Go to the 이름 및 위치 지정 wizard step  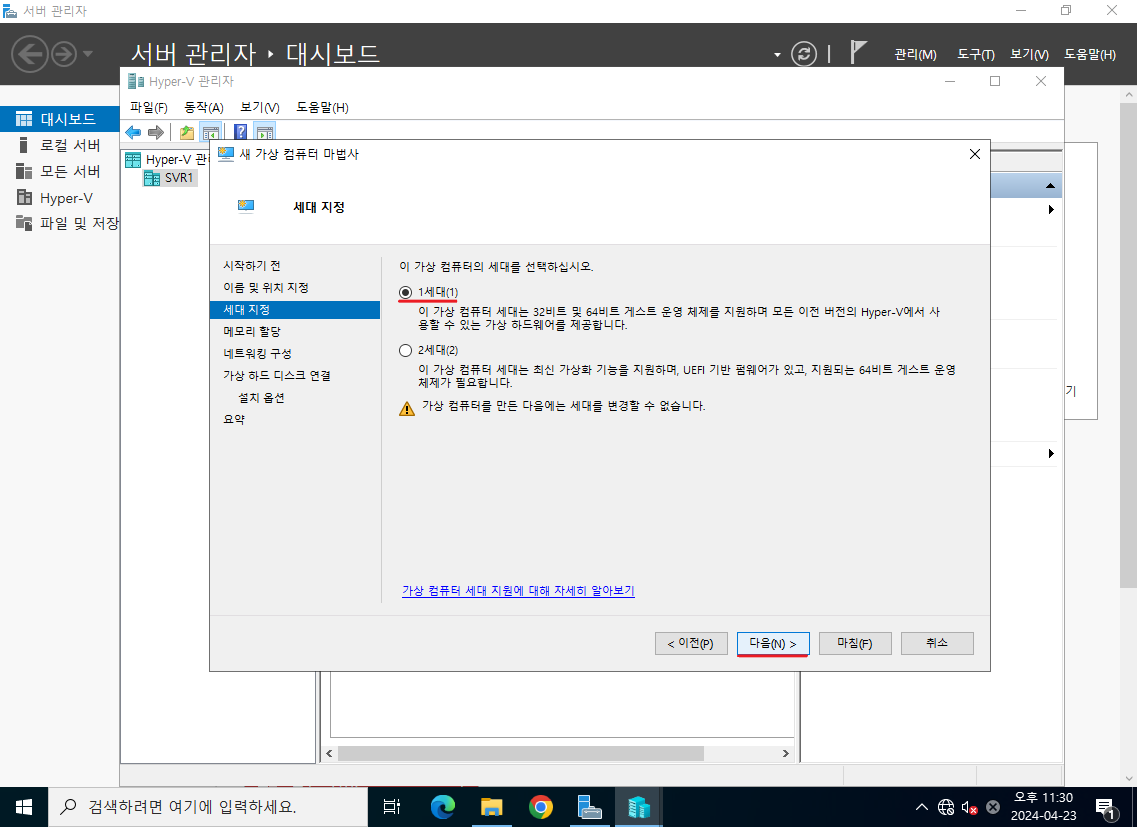coord(265,287)
